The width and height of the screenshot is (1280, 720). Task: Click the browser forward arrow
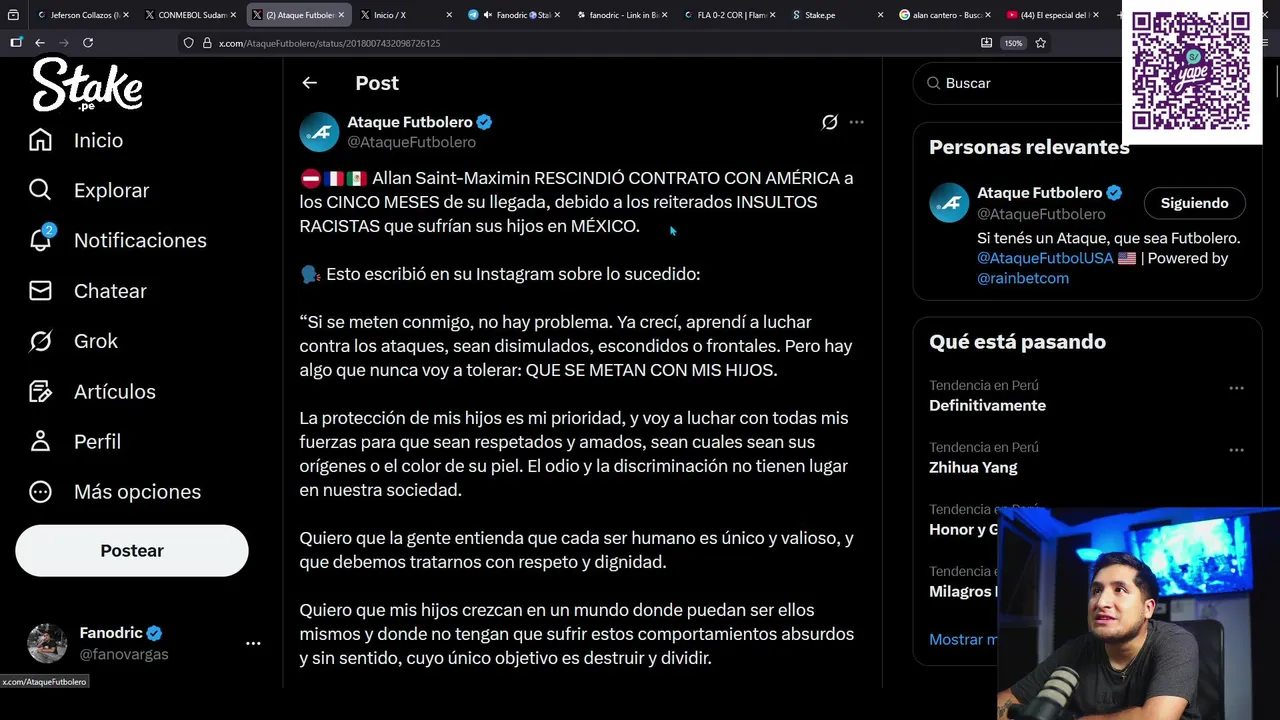tap(63, 43)
